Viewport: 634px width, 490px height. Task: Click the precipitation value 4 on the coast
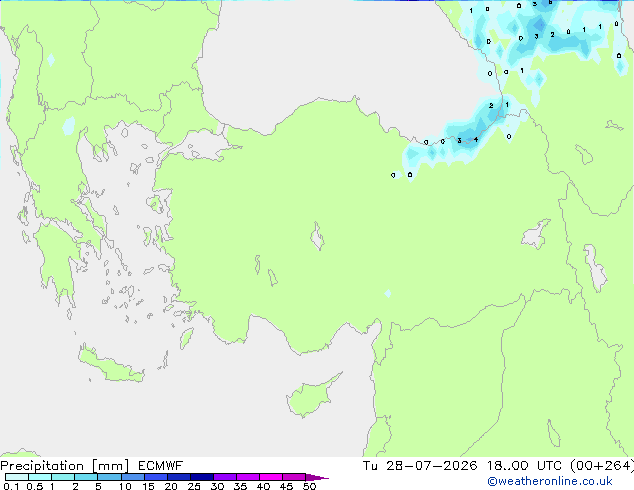(476, 139)
